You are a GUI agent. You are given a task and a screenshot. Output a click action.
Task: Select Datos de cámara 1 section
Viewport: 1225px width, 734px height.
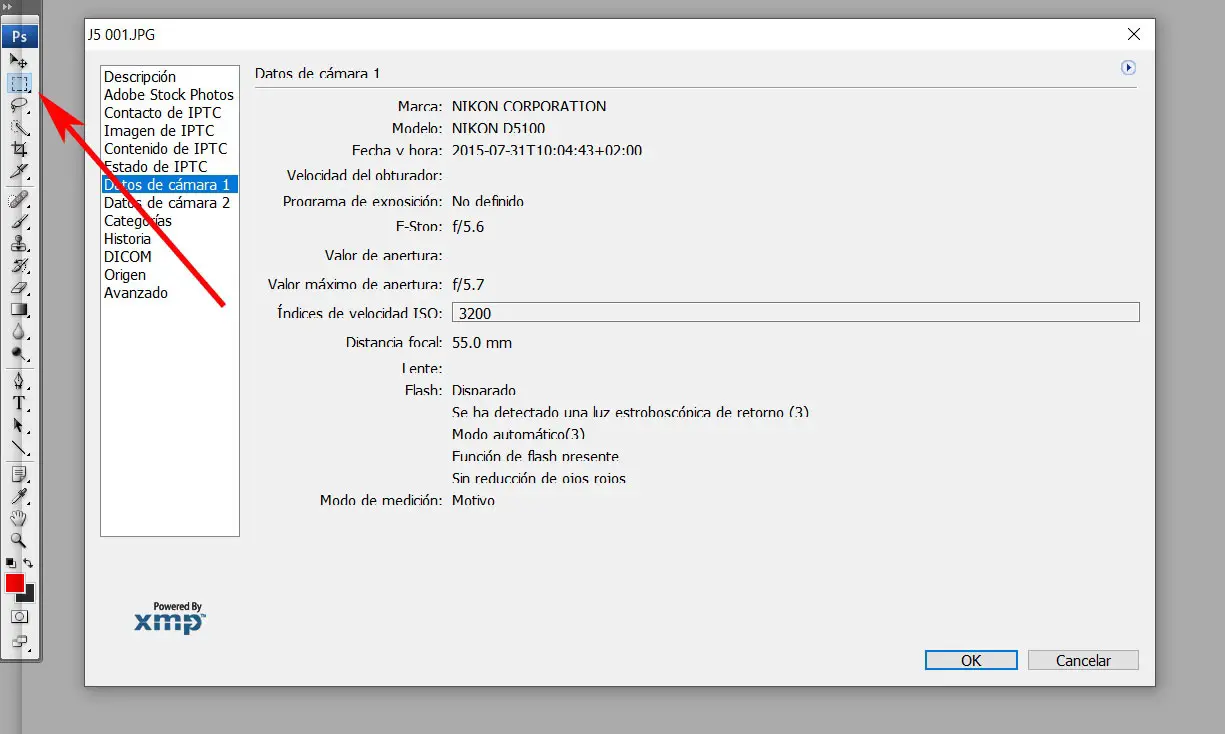(170, 185)
